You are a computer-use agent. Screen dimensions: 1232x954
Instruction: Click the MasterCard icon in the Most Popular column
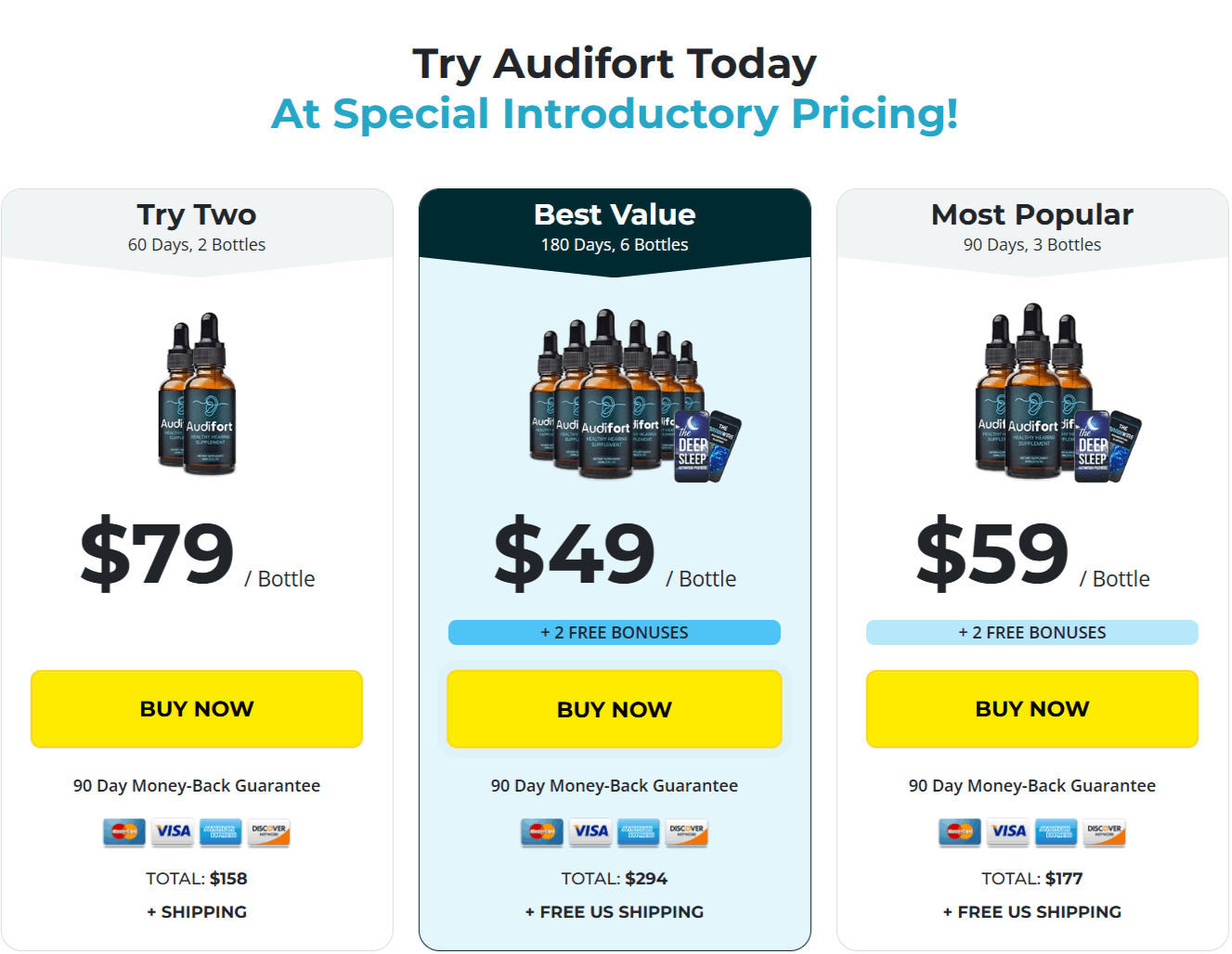[960, 832]
